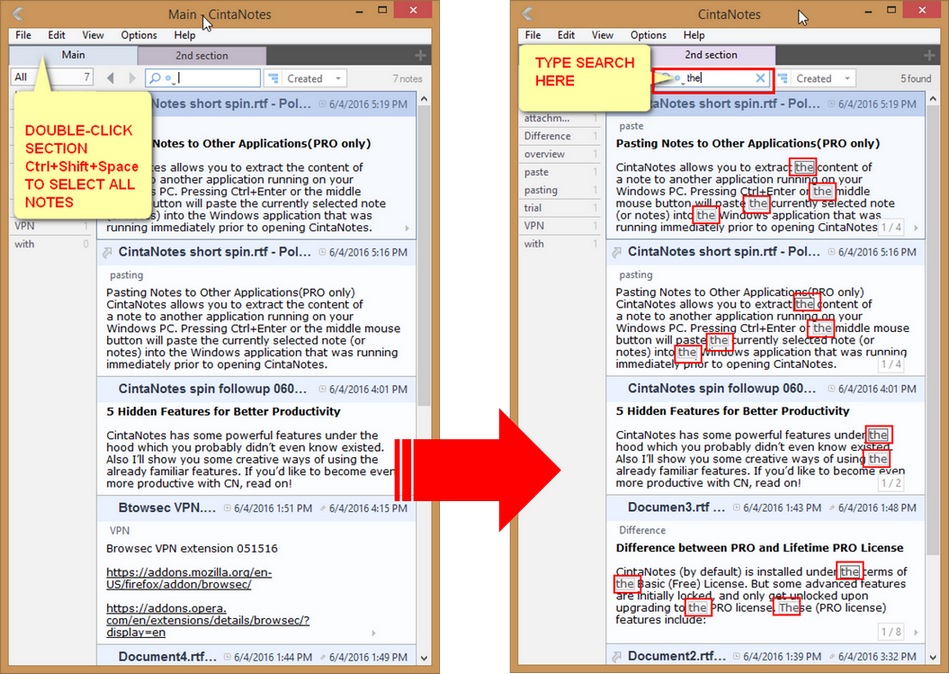Go forward with right navigation arrow
Image resolution: width=949 pixels, height=674 pixels.
132,78
